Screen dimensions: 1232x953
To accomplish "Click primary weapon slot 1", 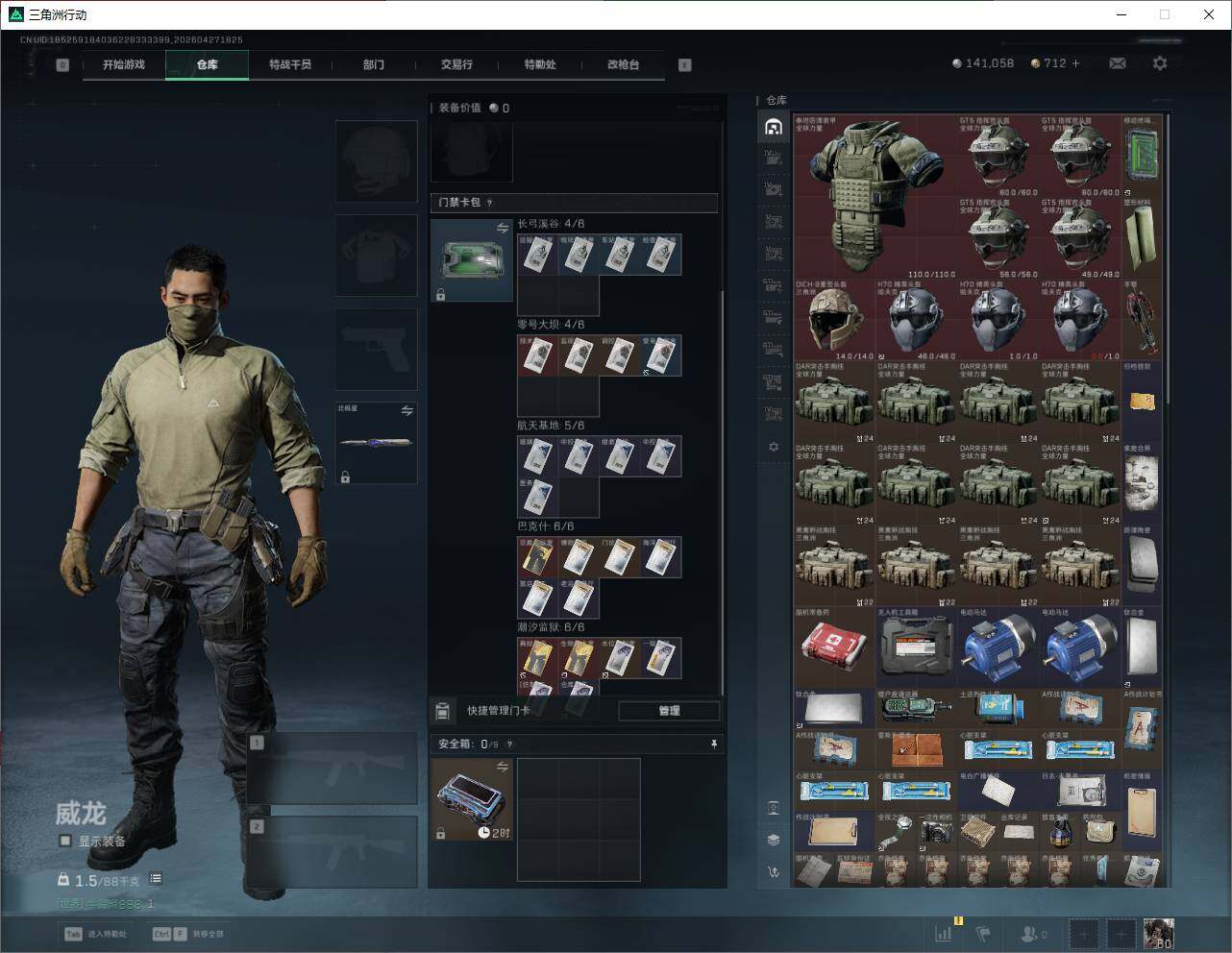I will pos(333,769).
